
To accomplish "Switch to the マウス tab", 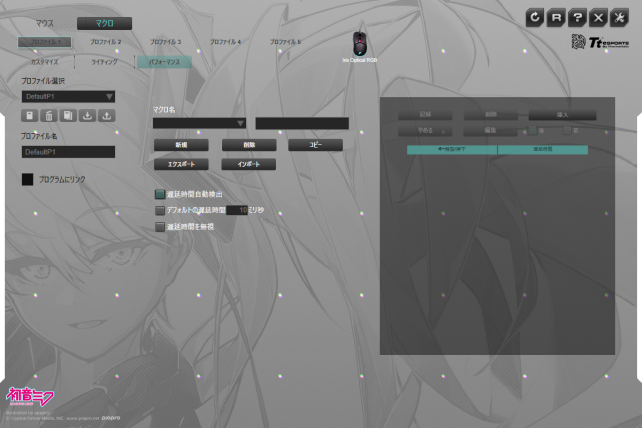I will coord(45,23).
